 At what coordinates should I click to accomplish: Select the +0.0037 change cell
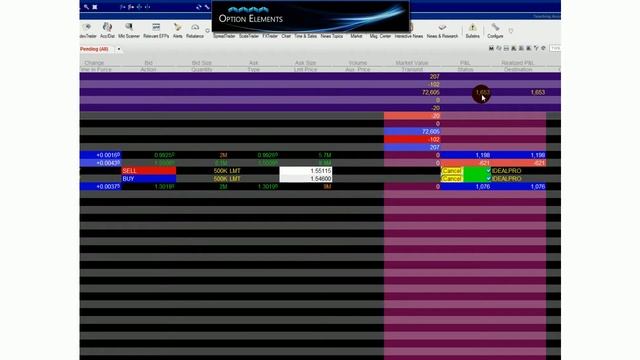click(x=100, y=187)
